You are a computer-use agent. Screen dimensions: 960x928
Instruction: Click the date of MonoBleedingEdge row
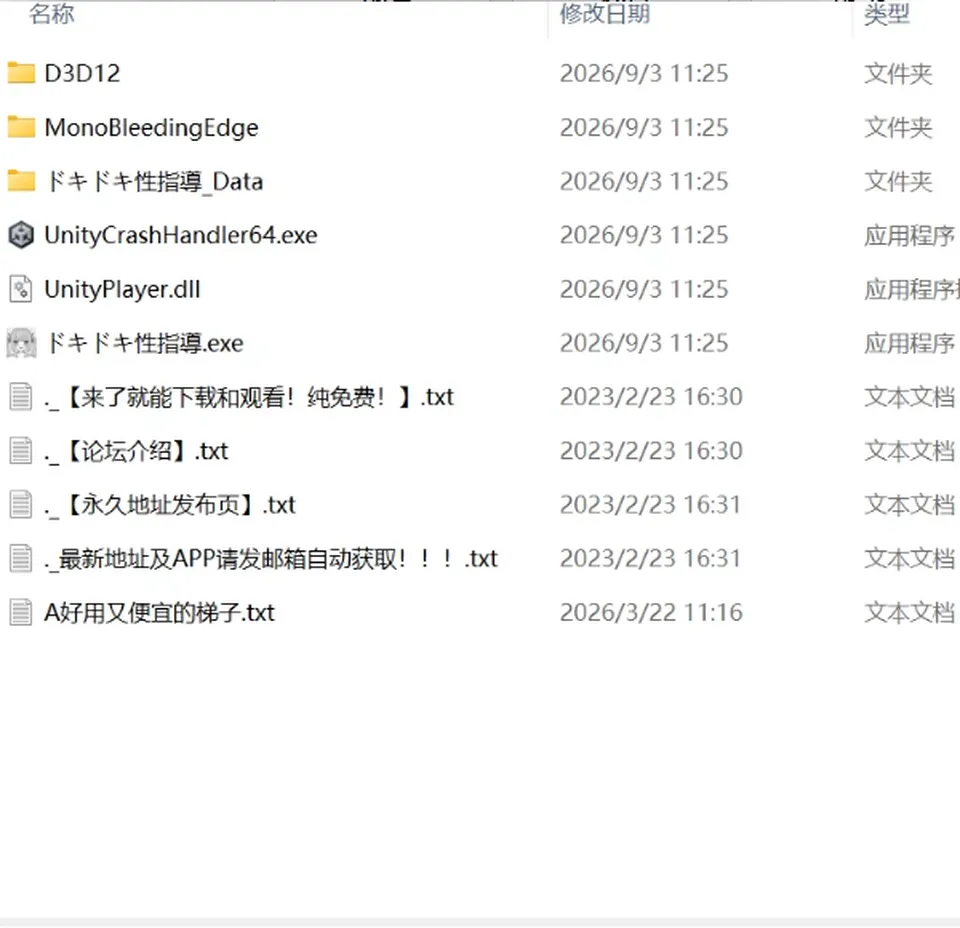tap(644, 128)
